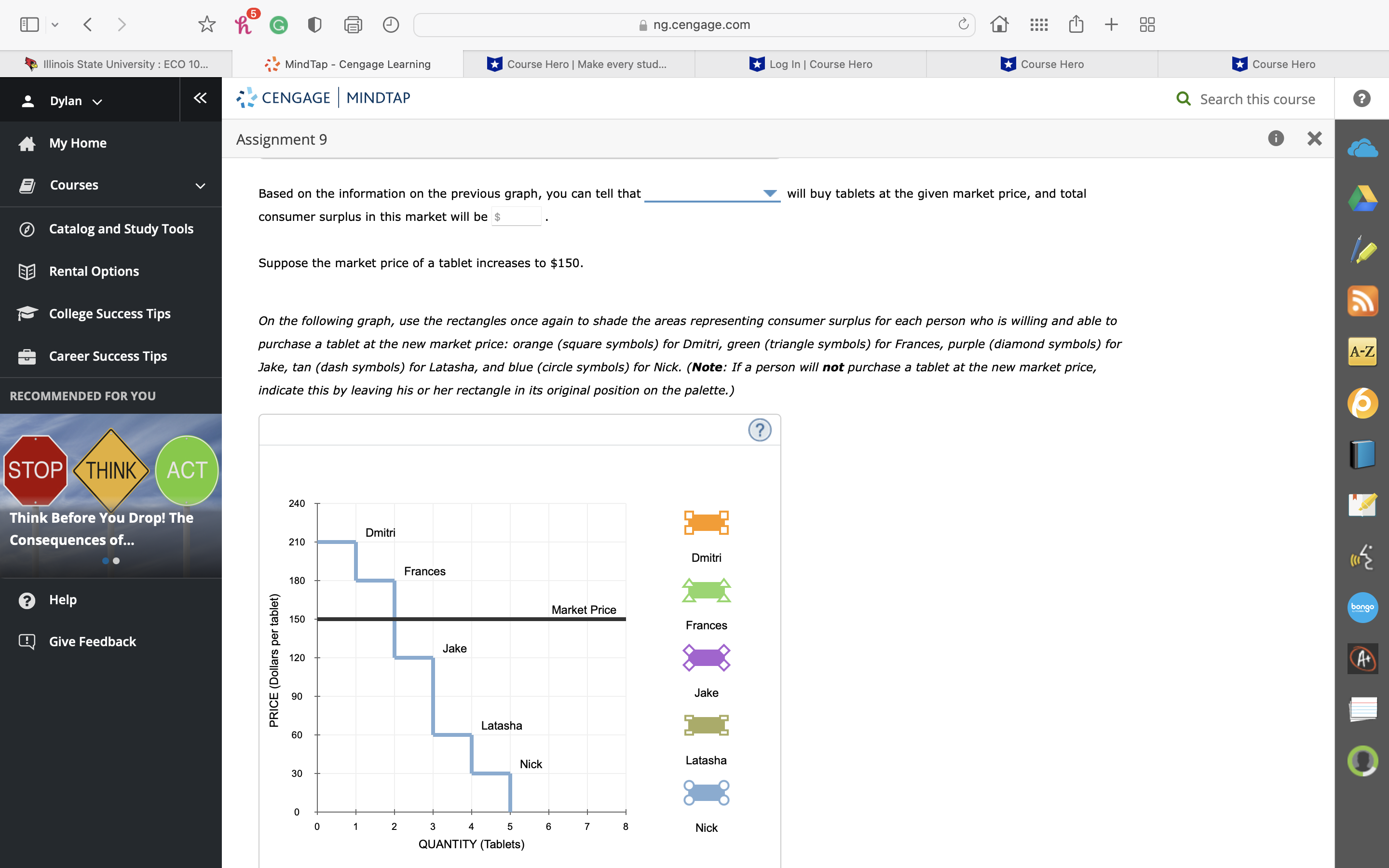Open the buyer selection dropdown
The width and height of the screenshot is (1389, 868).
click(712, 193)
